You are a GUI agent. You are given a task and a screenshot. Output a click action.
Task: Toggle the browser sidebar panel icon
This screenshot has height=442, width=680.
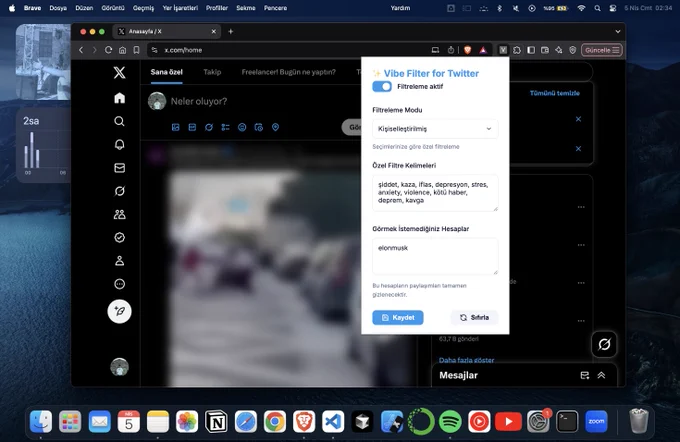[531, 50]
